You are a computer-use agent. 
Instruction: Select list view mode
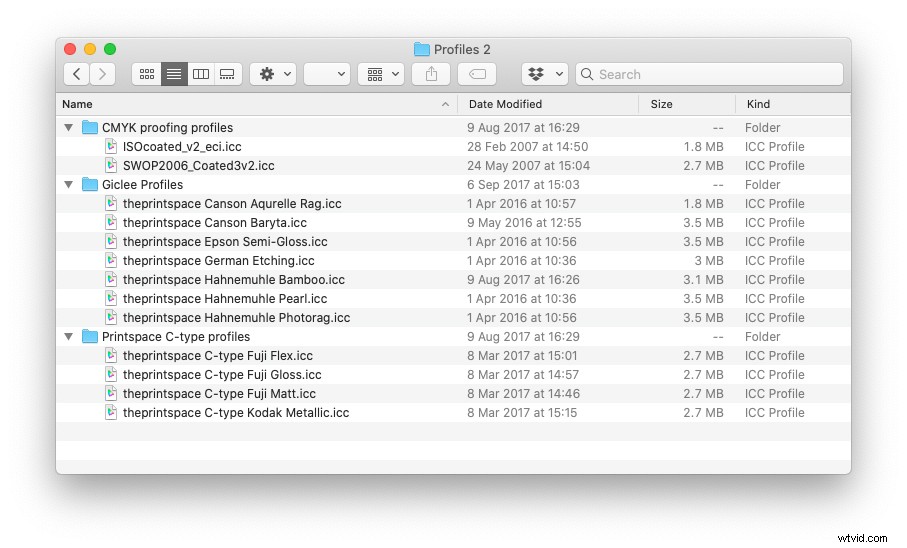174,74
